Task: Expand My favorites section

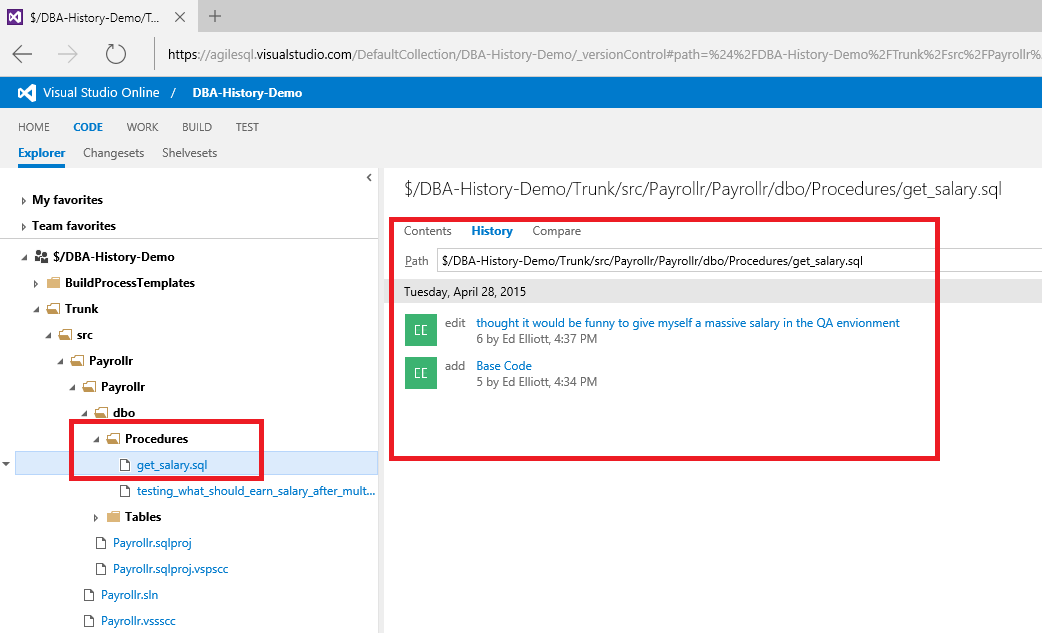Action: [23, 201]
